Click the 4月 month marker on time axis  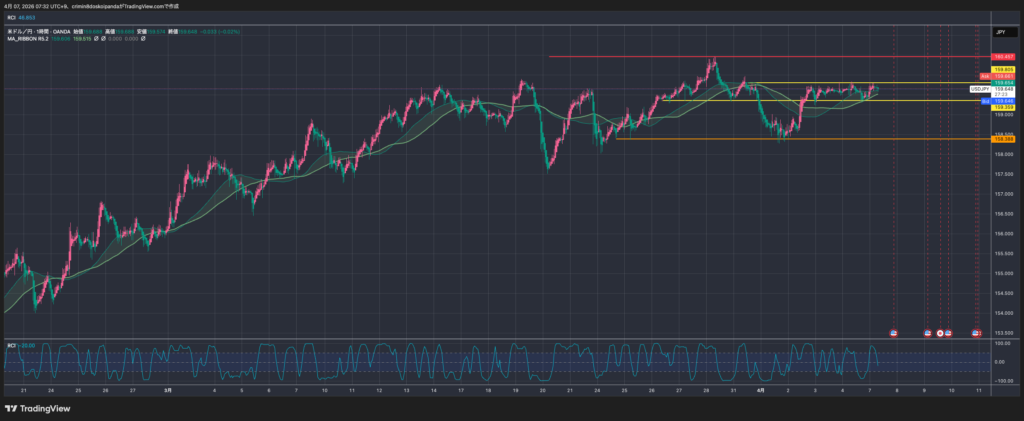click(760, 391)
